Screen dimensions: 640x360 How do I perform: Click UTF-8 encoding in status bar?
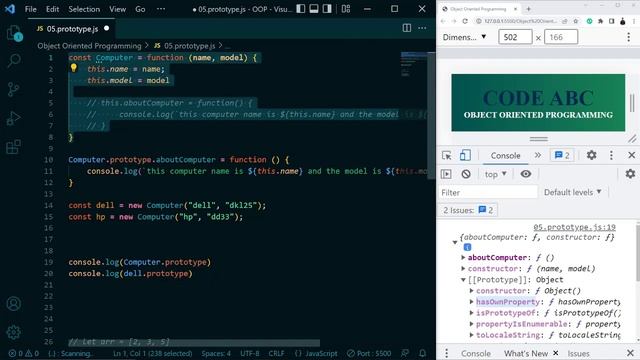click(250, 353)
